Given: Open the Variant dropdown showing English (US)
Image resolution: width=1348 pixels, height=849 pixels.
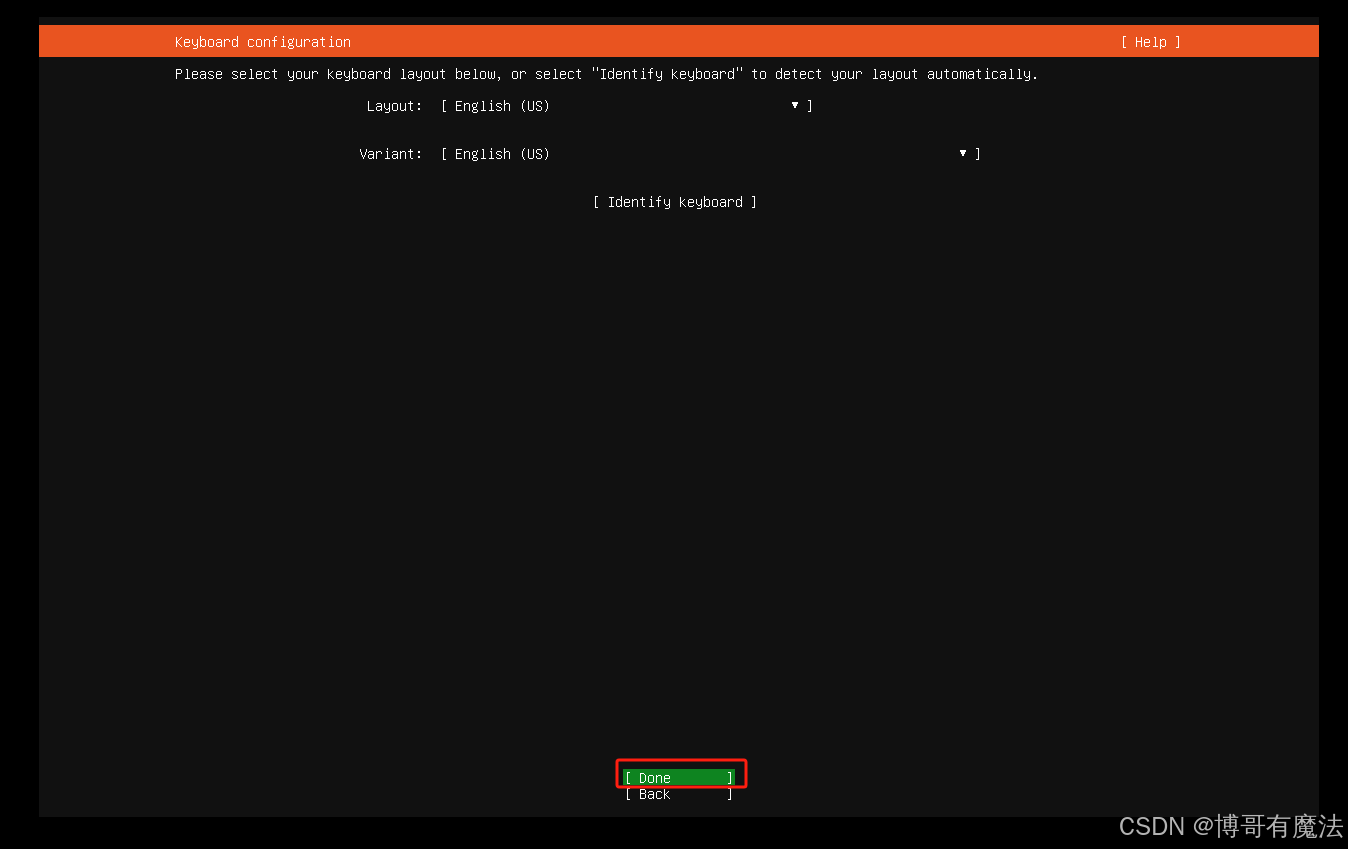Looking at the screenshot, I should pyautogui.click(x=700, y=153).
